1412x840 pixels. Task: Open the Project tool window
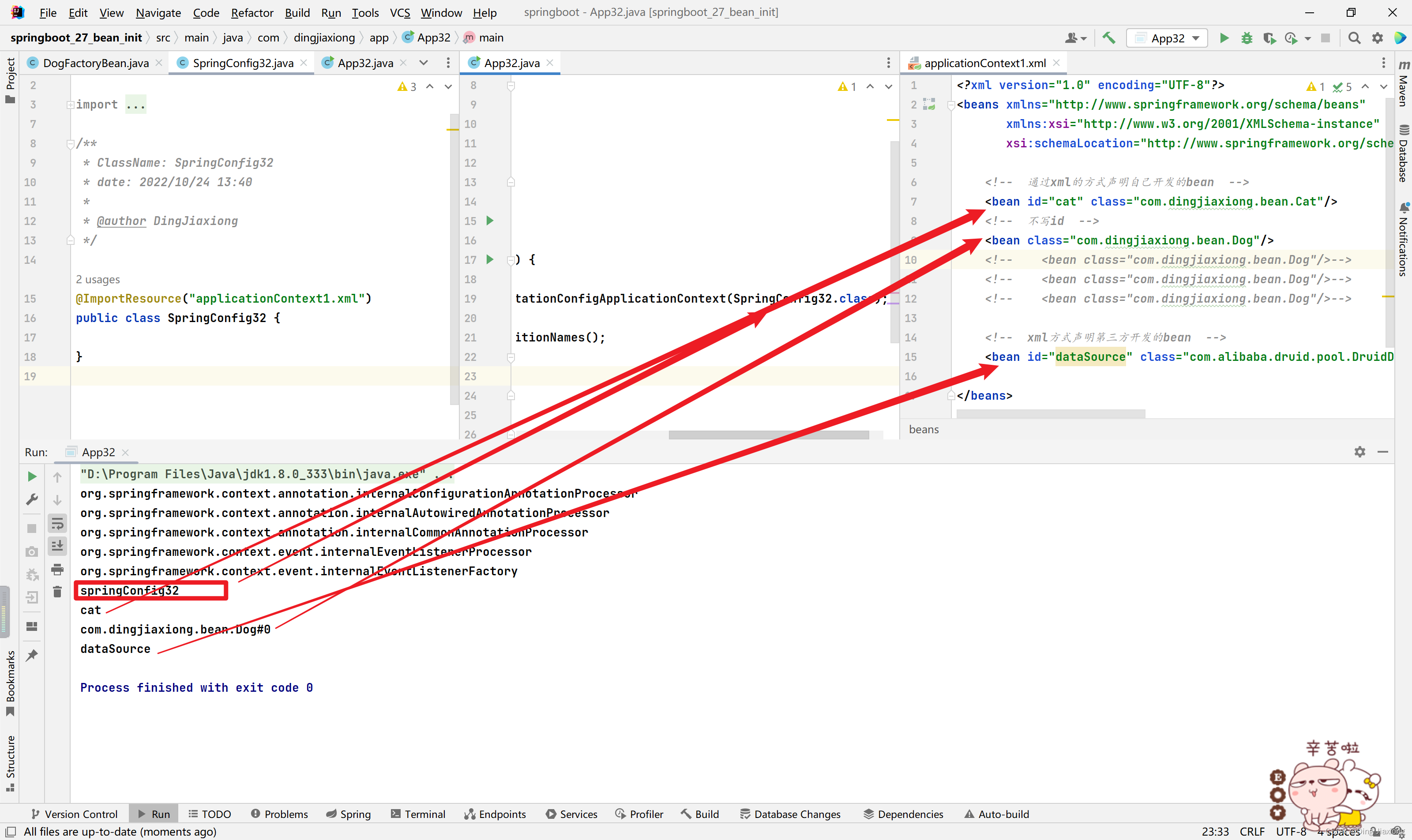point(10,81)
